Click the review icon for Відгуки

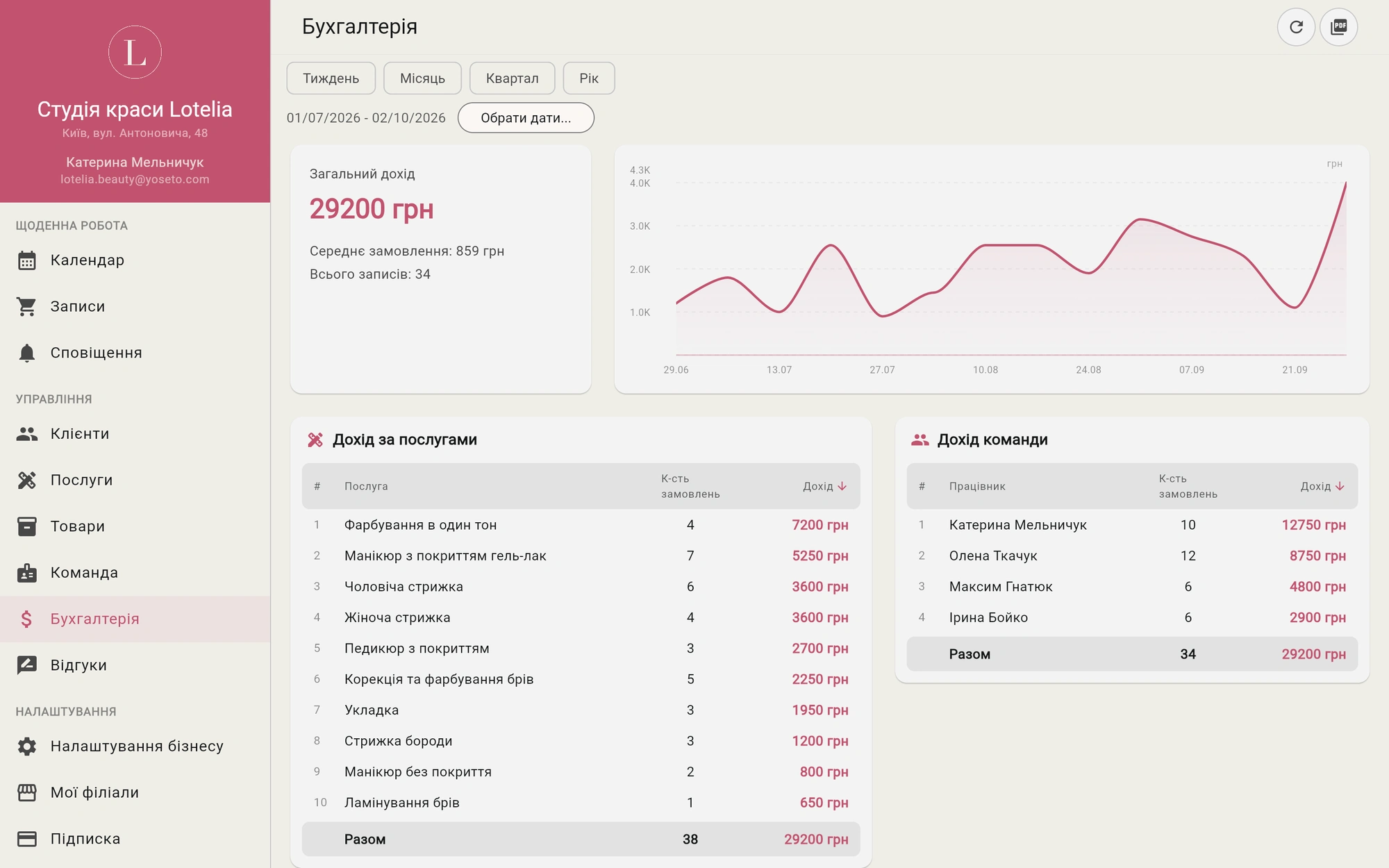[x=27, y=665]
